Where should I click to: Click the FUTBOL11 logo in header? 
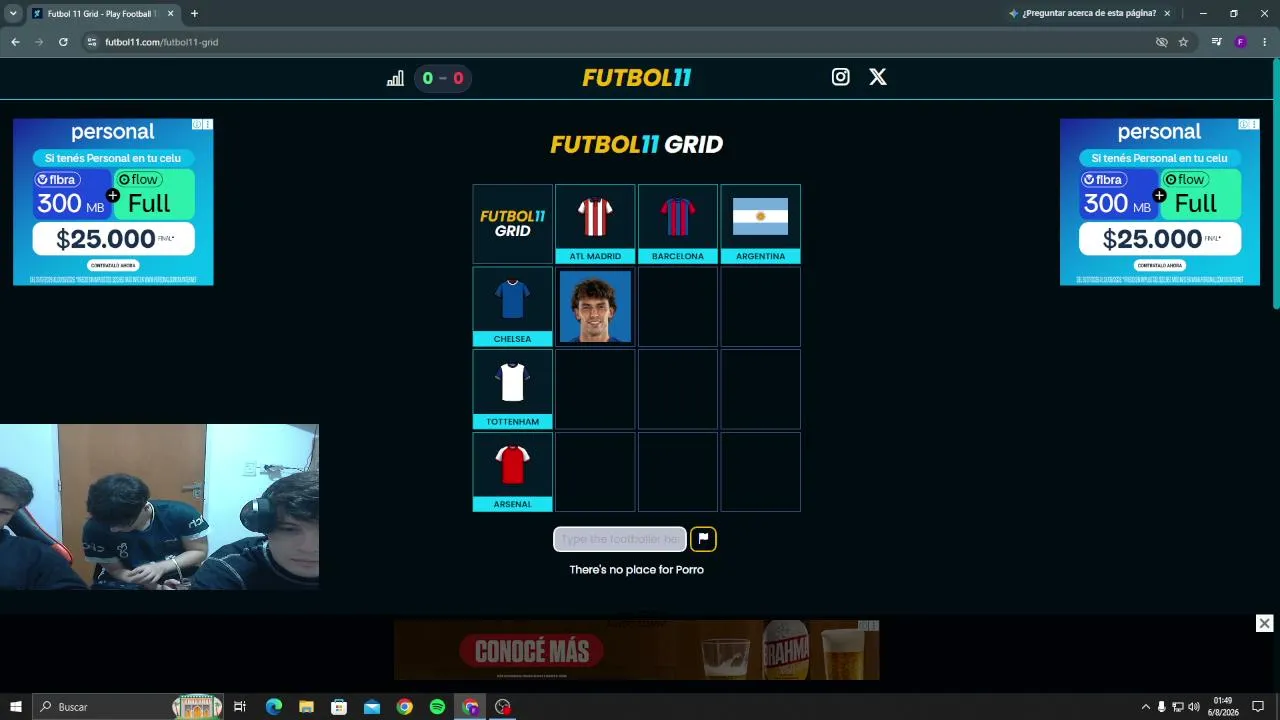tap(637, 78)
